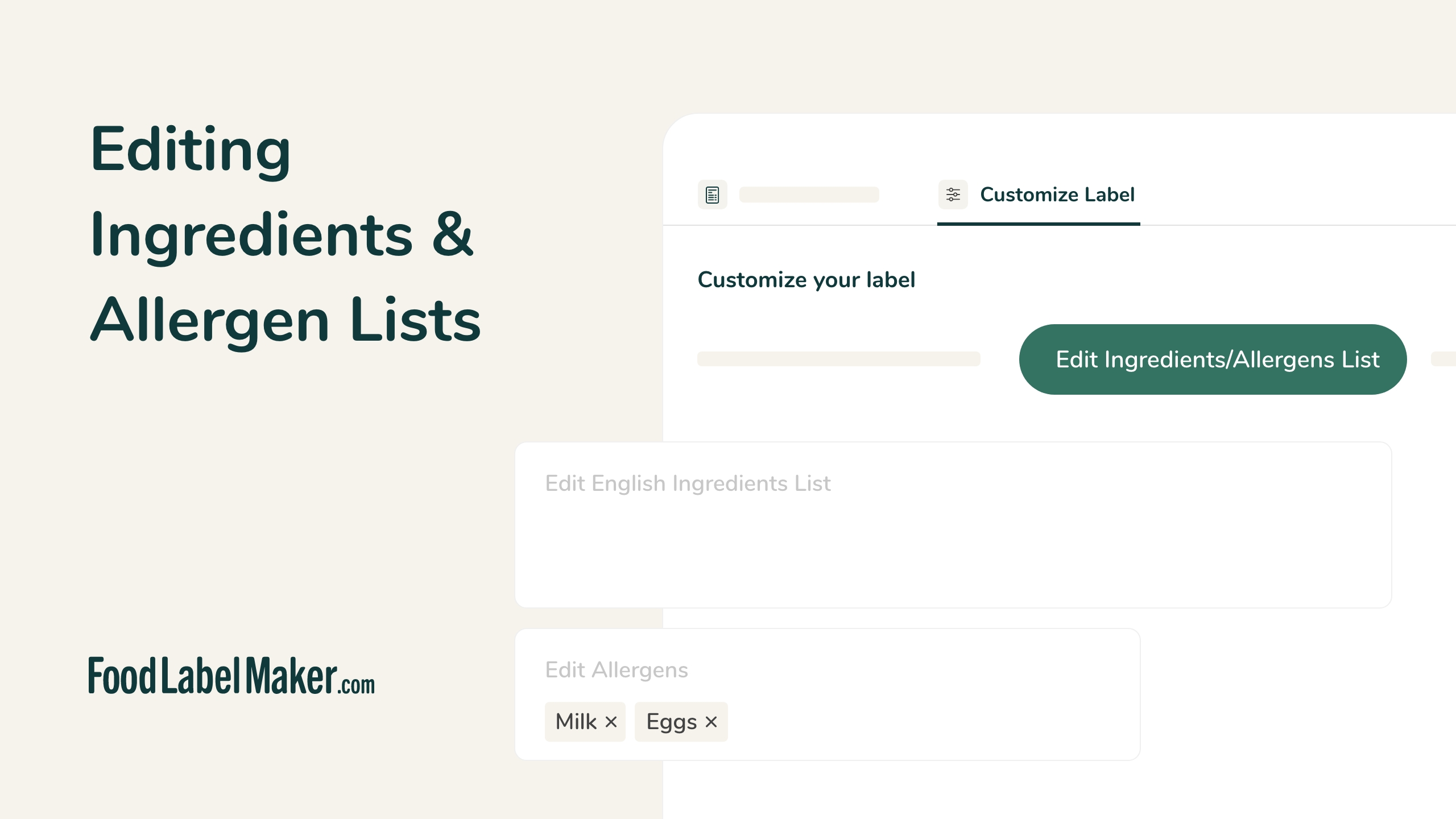Click the "Allergen Lists" title line
Screen dimensions: 1456x819
[x=286, y=320]
